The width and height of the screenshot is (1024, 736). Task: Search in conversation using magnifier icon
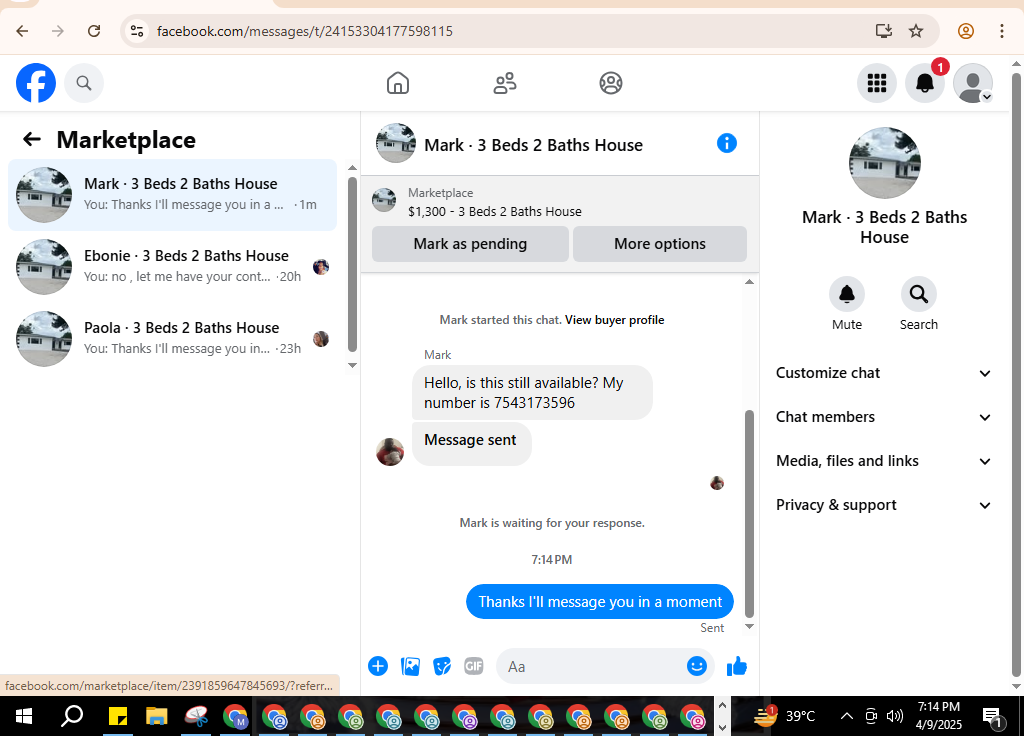tap(919, 295)
